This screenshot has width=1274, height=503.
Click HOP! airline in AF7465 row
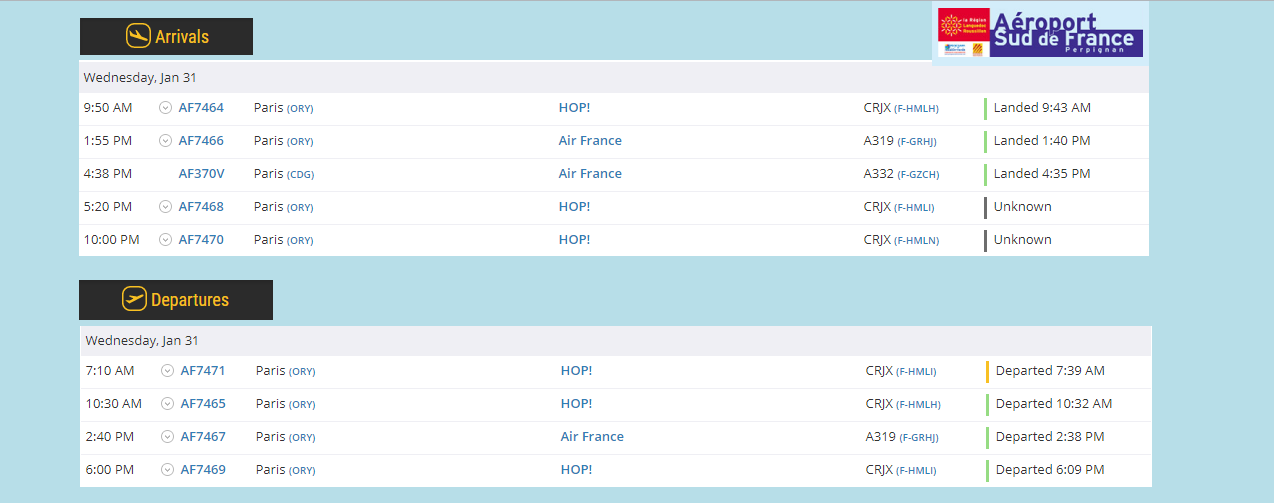(576, 404)
